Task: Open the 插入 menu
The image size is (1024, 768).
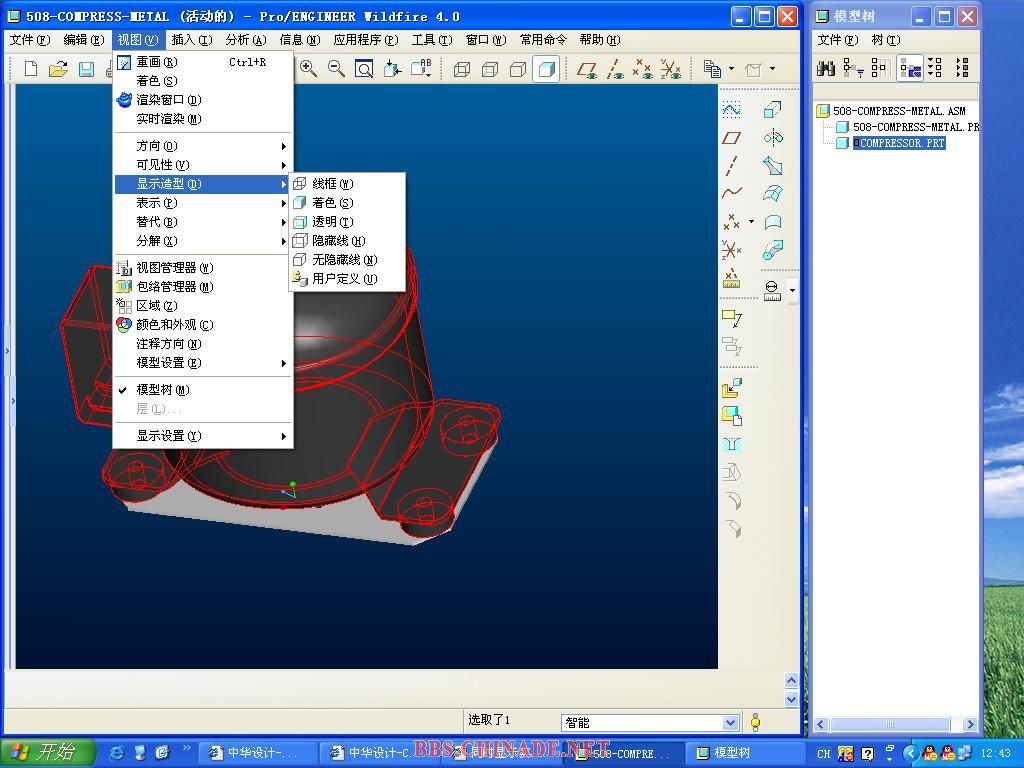Action: 192,40
